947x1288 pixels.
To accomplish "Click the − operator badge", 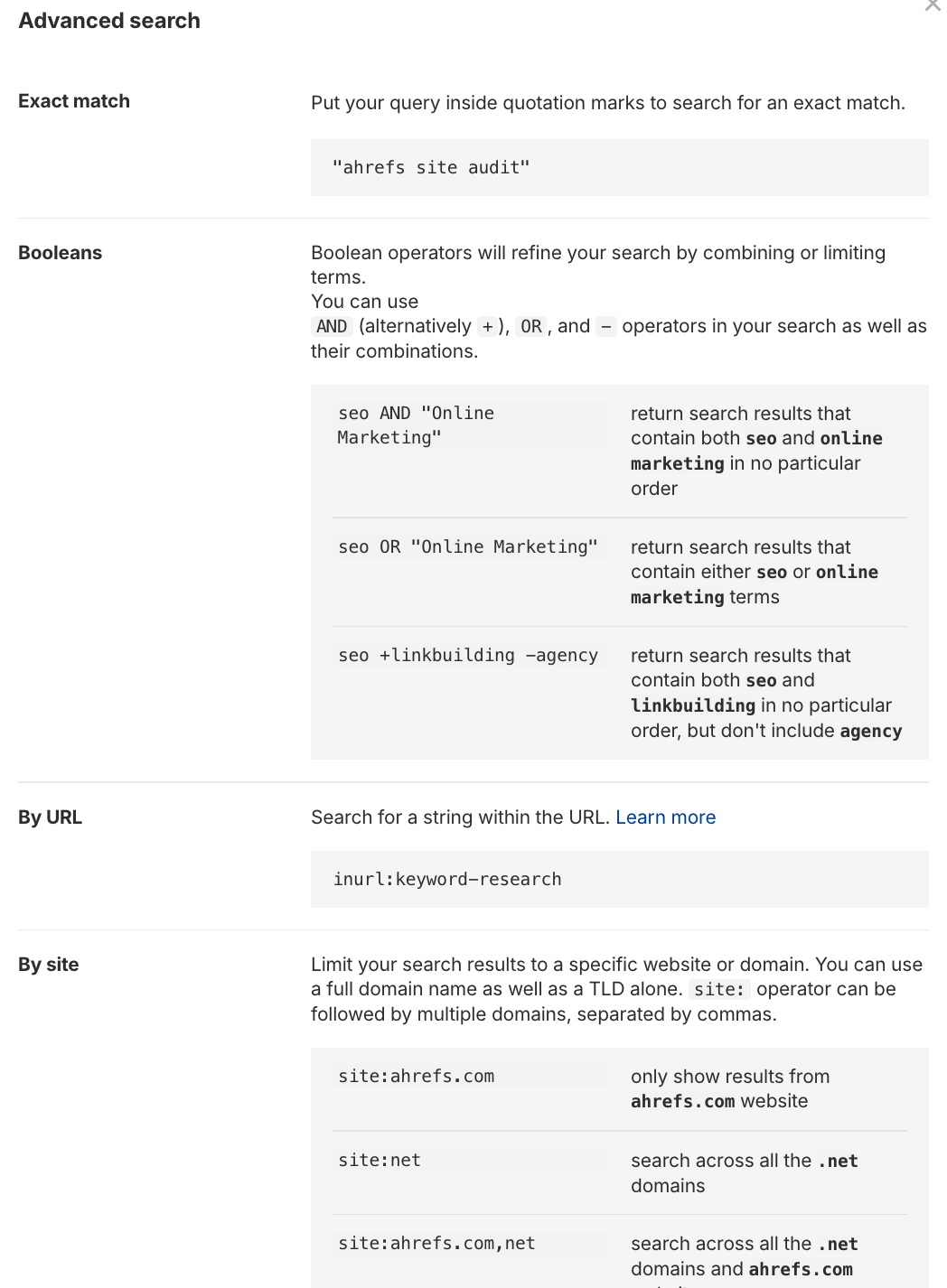I will pyautogui.click(x=607, y=326).
